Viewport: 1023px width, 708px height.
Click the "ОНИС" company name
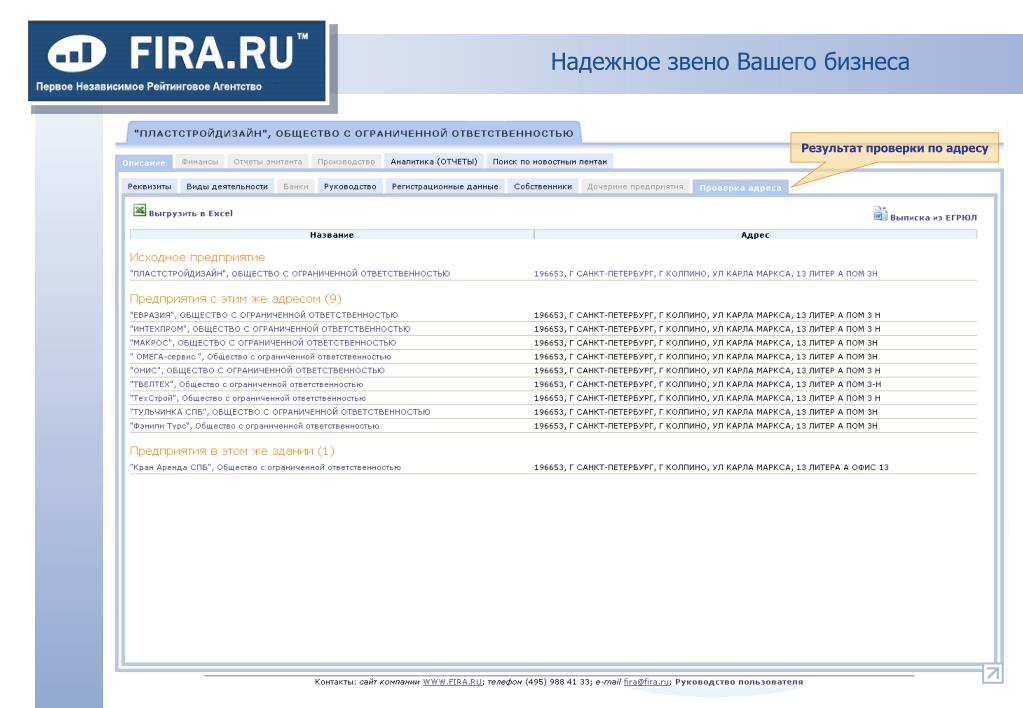257,371
